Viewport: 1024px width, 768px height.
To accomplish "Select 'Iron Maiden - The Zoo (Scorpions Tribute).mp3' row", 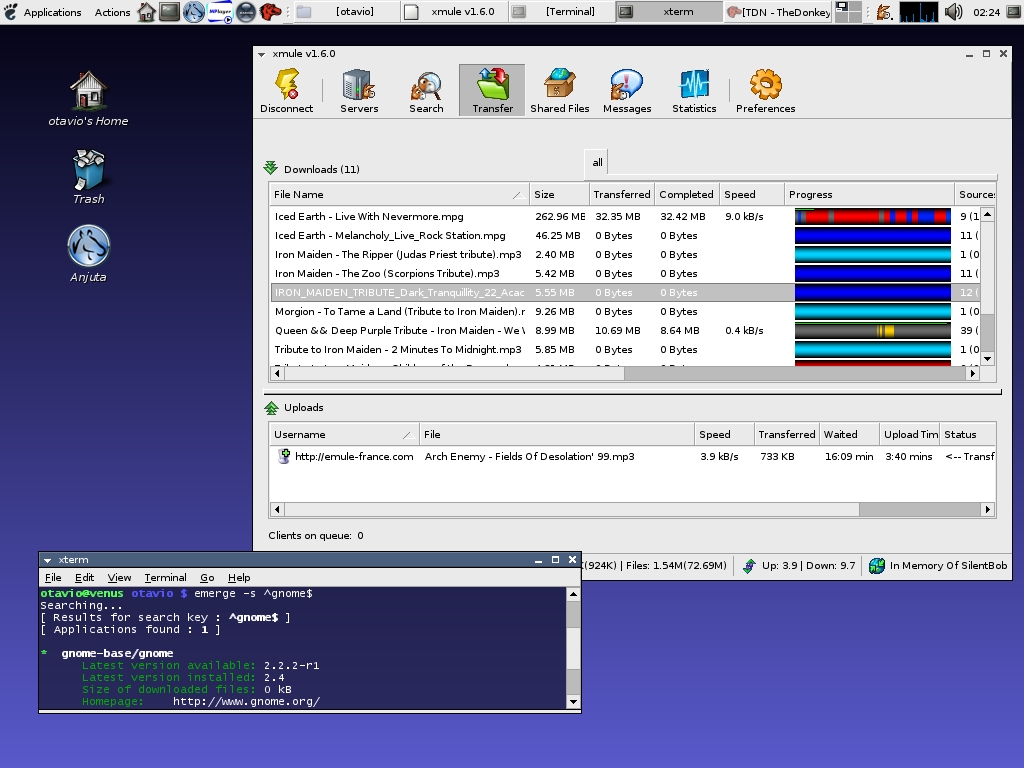I will tap(624, 274).
